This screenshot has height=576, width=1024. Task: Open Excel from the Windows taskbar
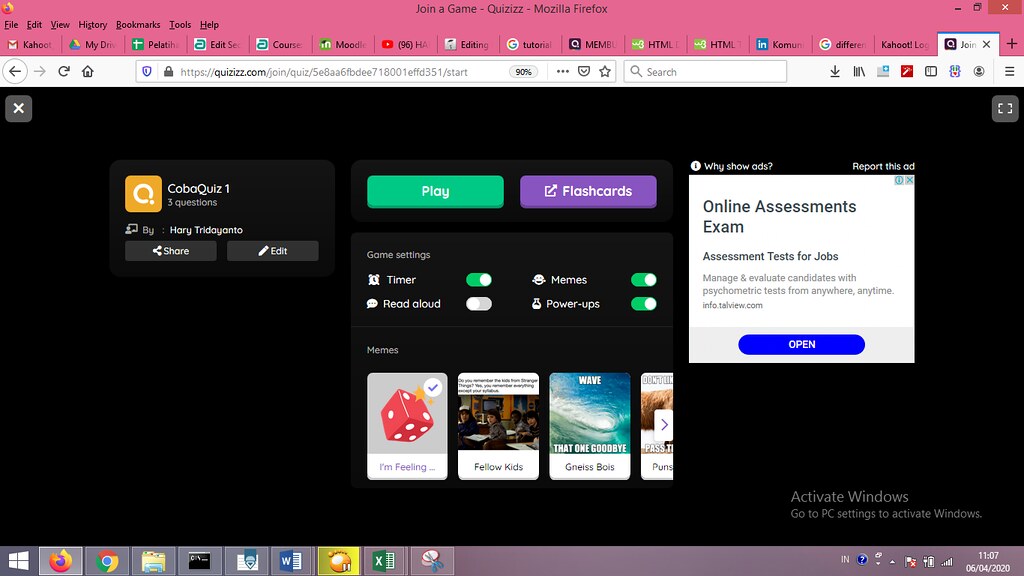coord(383,561)
